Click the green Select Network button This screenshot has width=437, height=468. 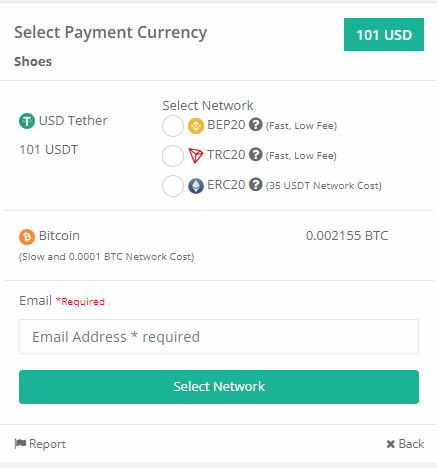219,387
